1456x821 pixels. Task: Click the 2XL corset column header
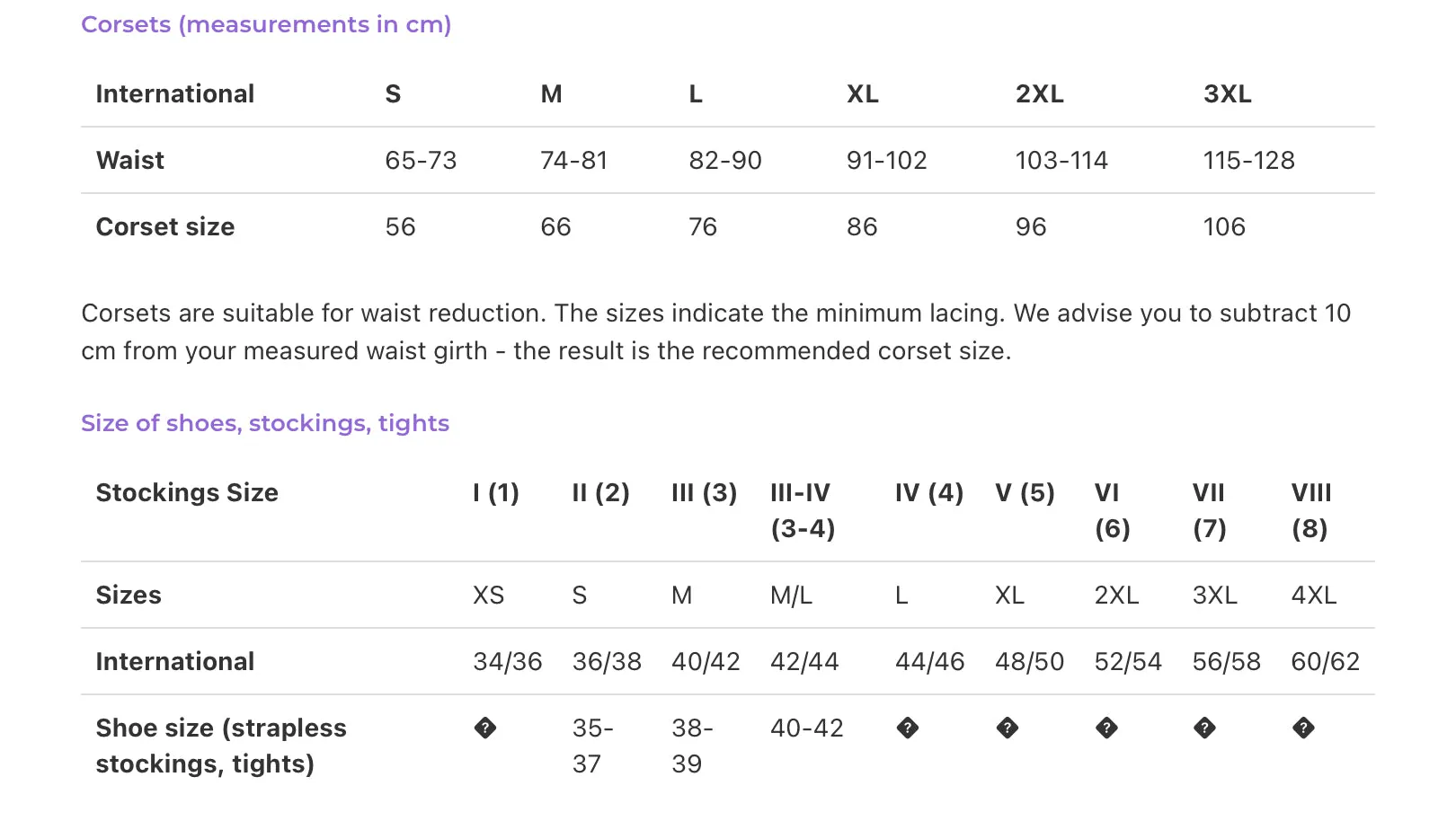click(x=1040, y=93)
